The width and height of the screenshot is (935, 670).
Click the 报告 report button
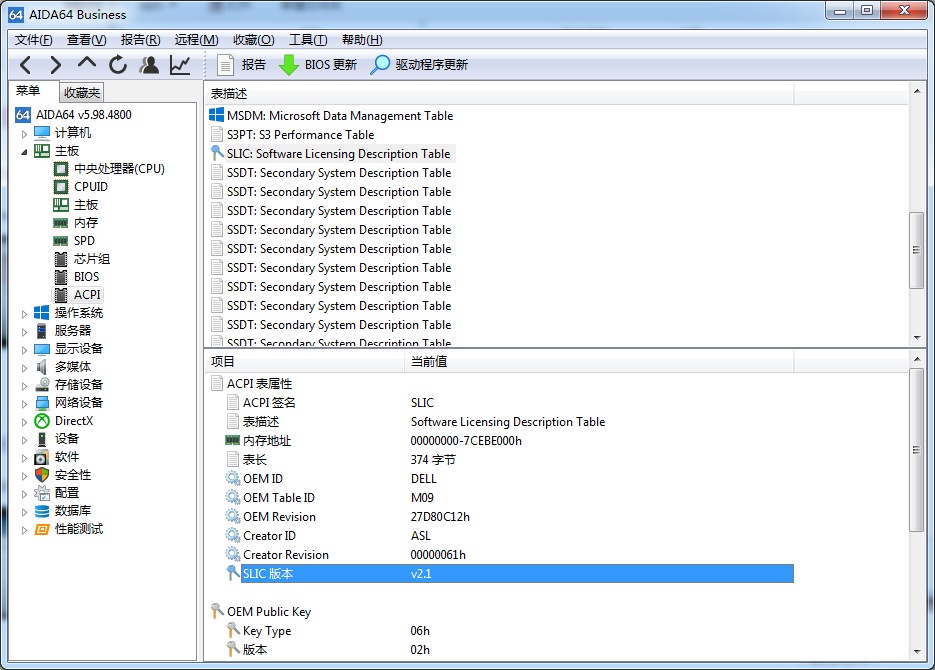(242, 65)
